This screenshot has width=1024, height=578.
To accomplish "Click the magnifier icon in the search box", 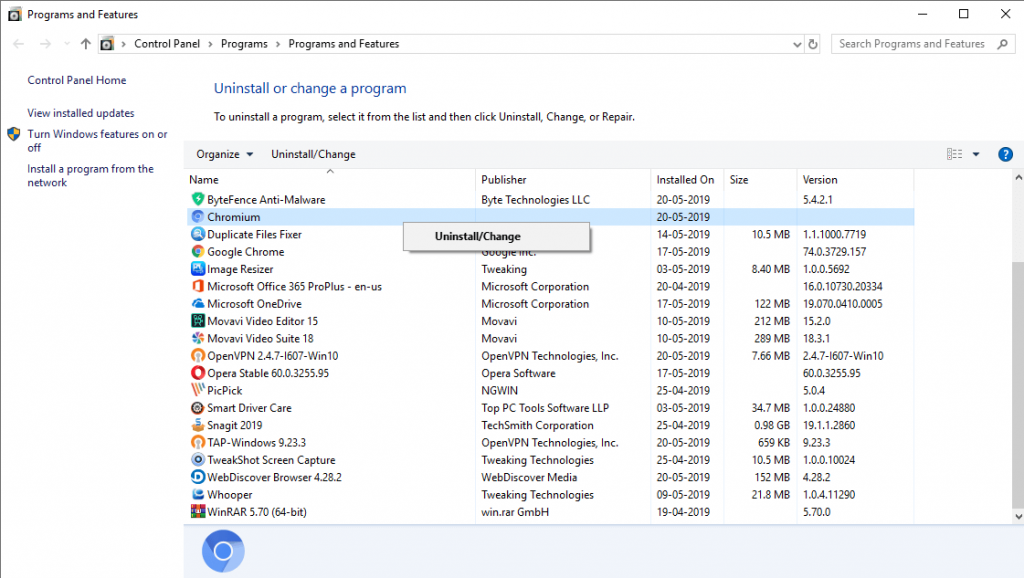I will [x=1002, y=44].
